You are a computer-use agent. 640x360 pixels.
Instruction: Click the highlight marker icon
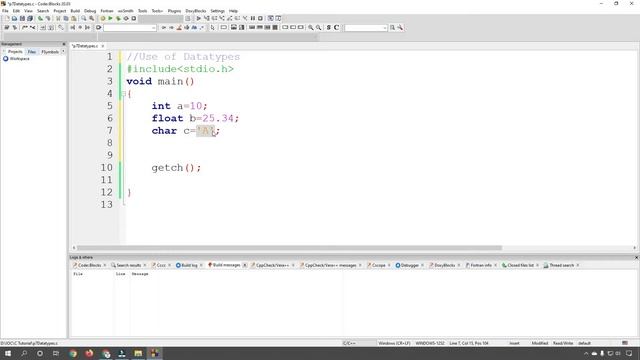pos(179,27)
